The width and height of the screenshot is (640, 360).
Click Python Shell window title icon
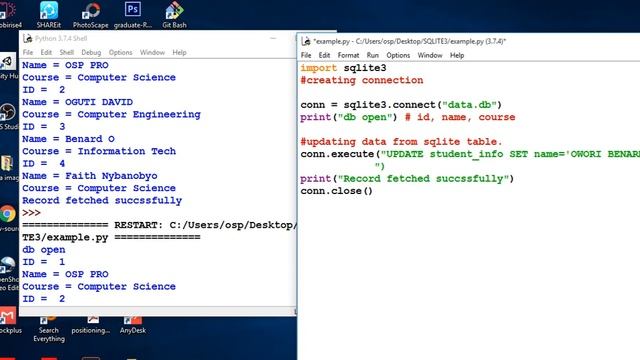27,38
